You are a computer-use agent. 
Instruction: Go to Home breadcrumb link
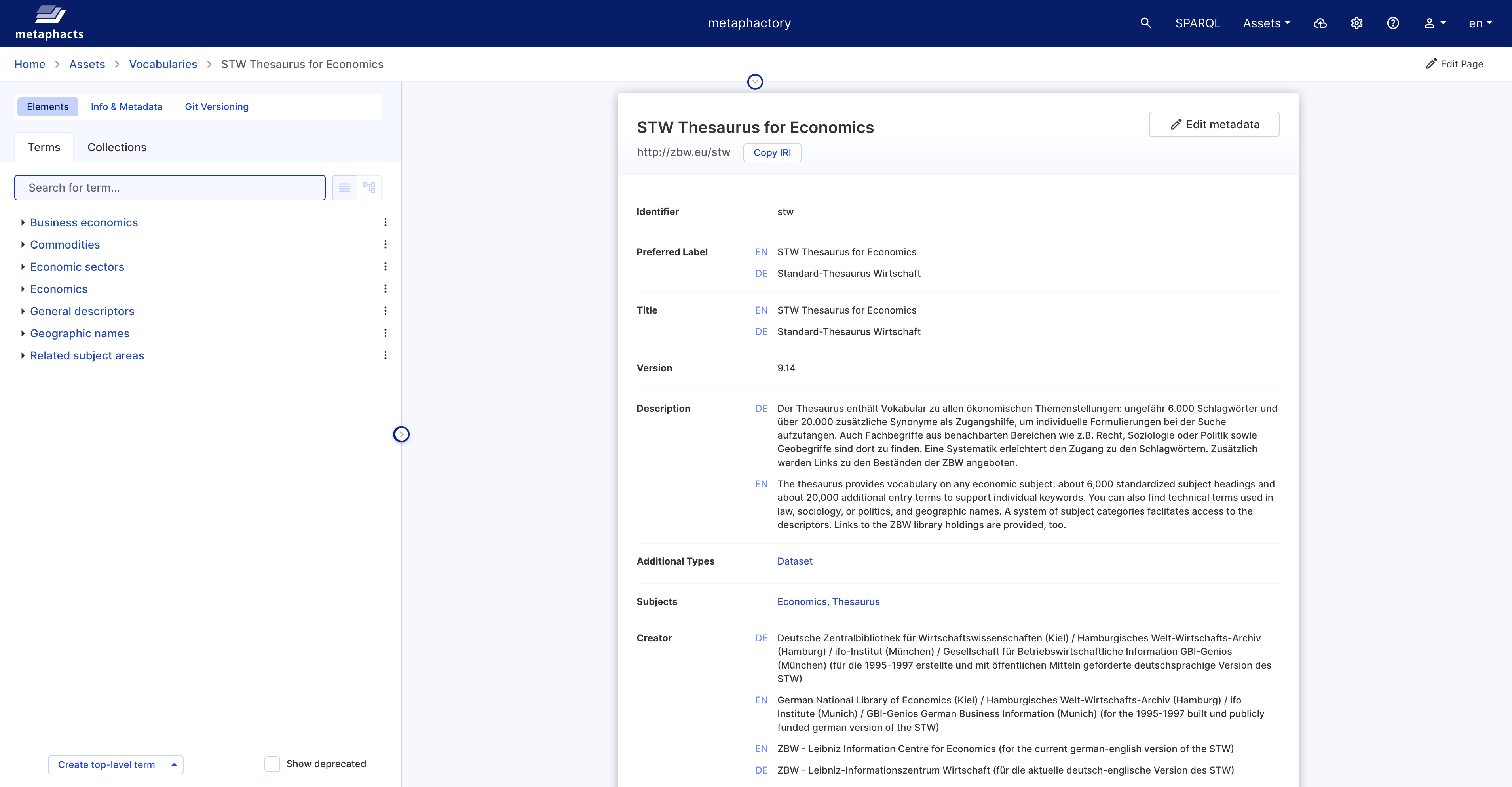tap(29, 64)
